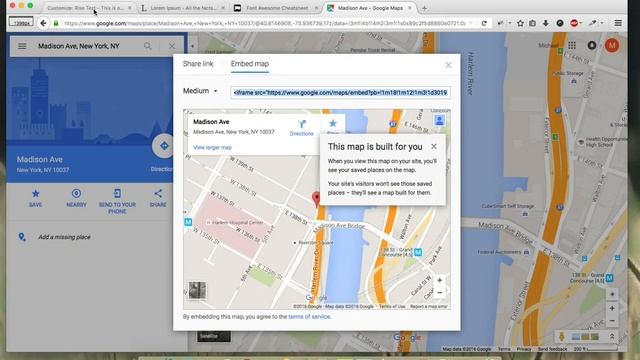Expand the imagery strip chevron
This screenshot has height=360, width=640.
pos(612,336)
